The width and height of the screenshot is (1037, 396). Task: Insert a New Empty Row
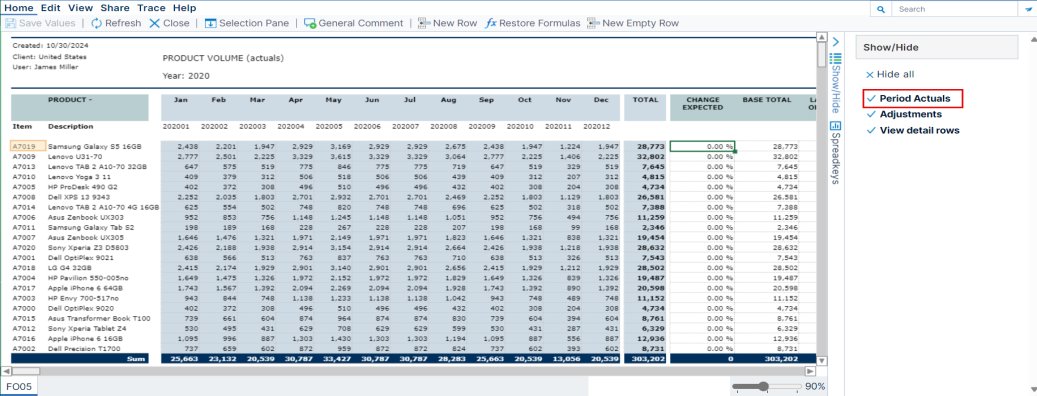633,23
